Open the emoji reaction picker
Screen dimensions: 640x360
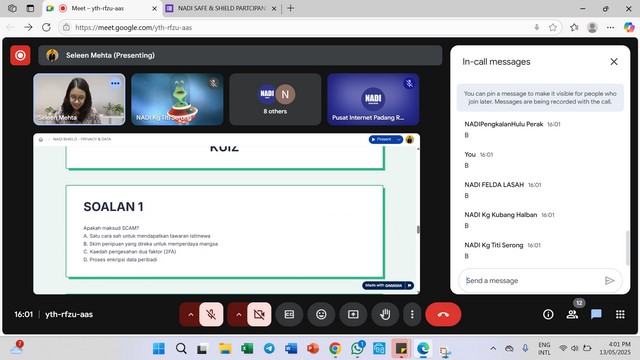click(x=321, y=314)
